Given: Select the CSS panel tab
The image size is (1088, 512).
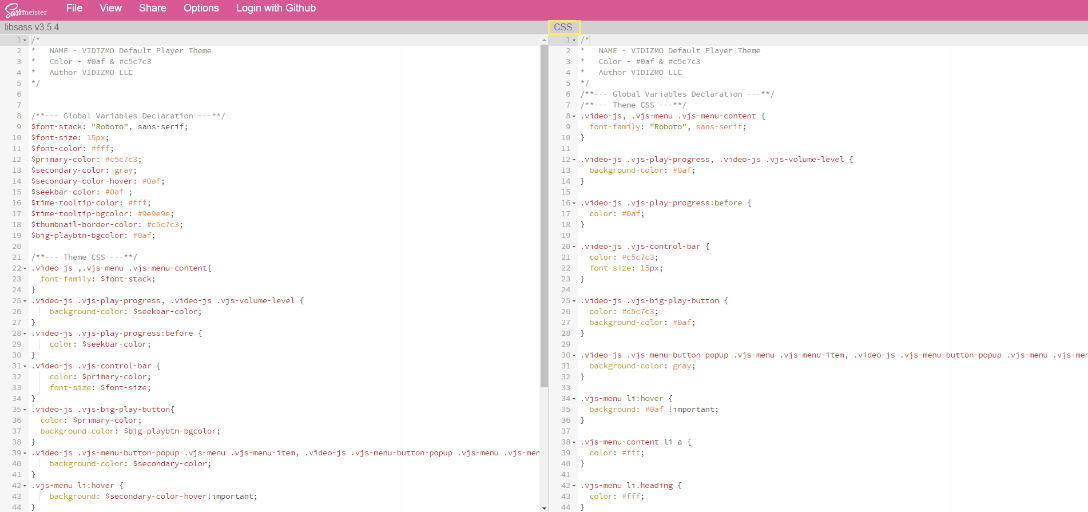Looking at the screenshot, I should (x=564, y=27).
